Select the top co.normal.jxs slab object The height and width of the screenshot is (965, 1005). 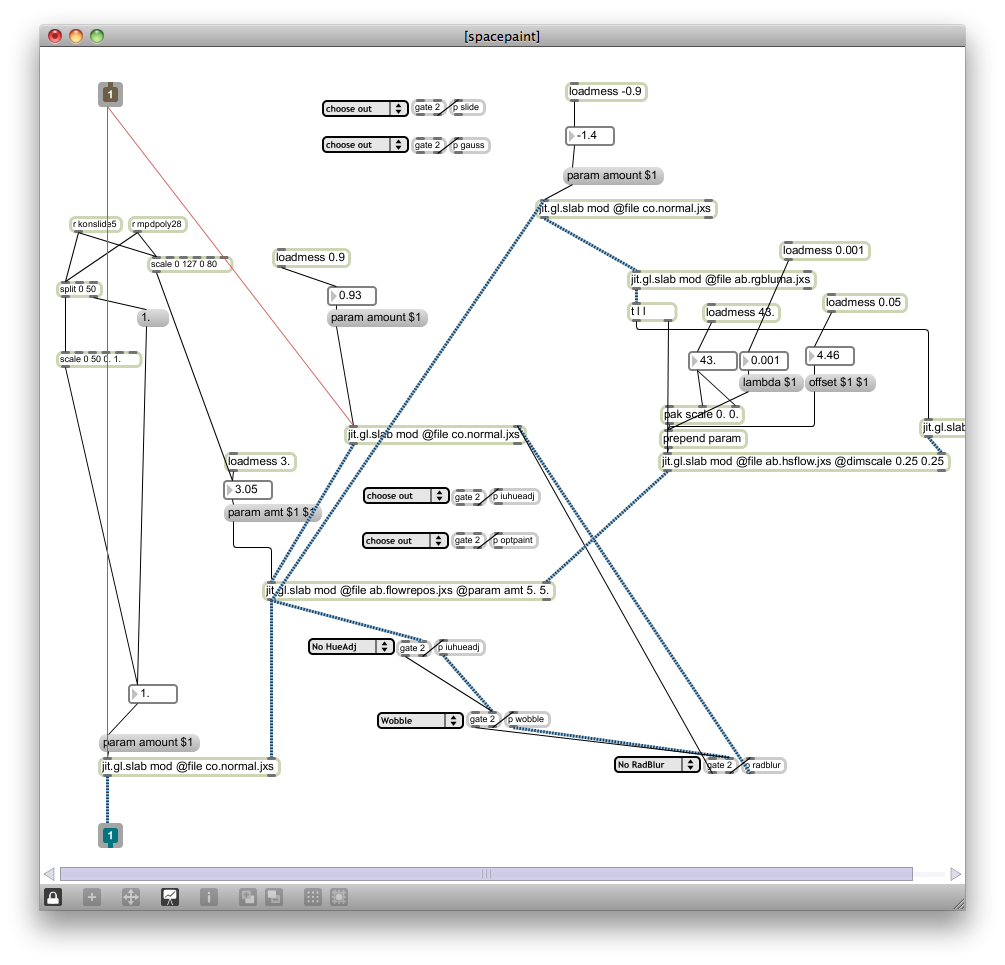[626, 209]
